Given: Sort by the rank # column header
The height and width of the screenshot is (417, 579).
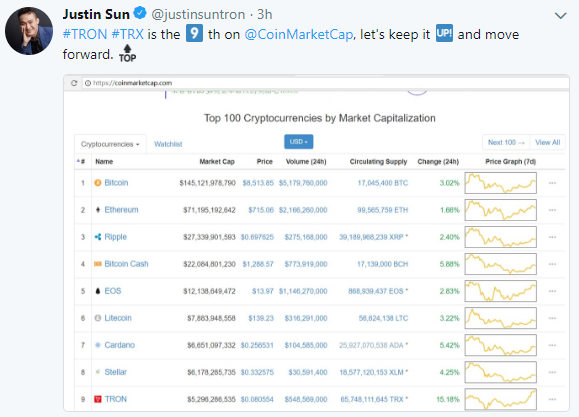Looking at the screenshot, I should point(81,161).
